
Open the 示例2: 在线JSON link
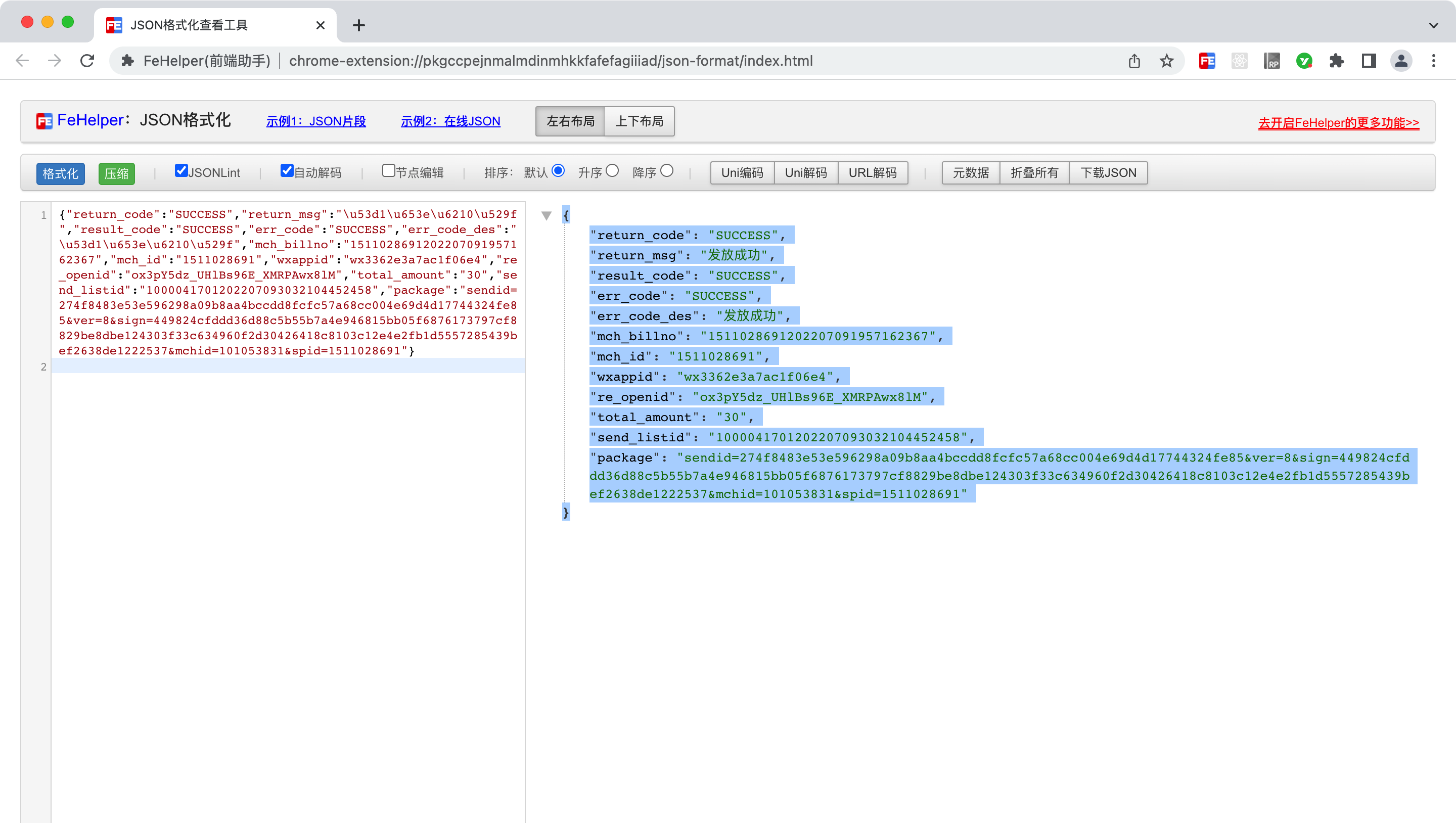[x=450, y=121]
